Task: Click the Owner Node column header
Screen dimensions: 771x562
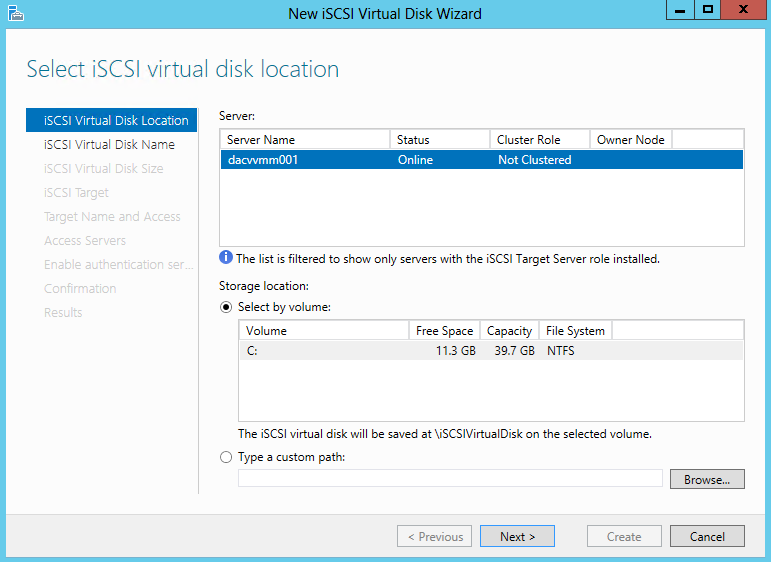Action: pos(631,140)
